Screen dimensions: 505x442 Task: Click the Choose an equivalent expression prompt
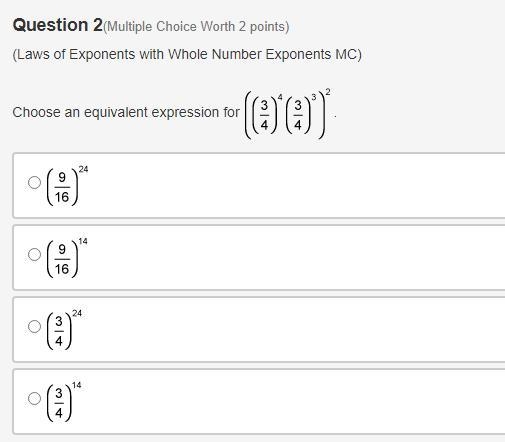(x=126, y=112)
